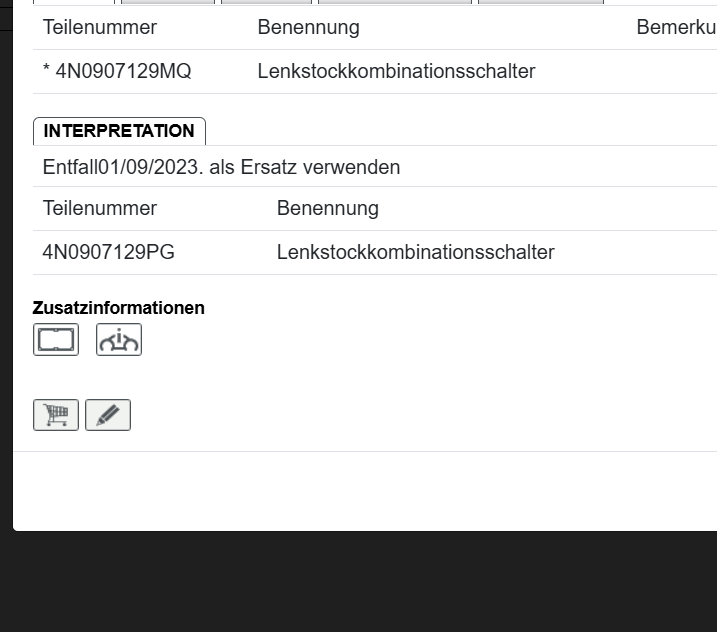
Task: Click the truncated Bemerku column header
Action: [676, 27]
